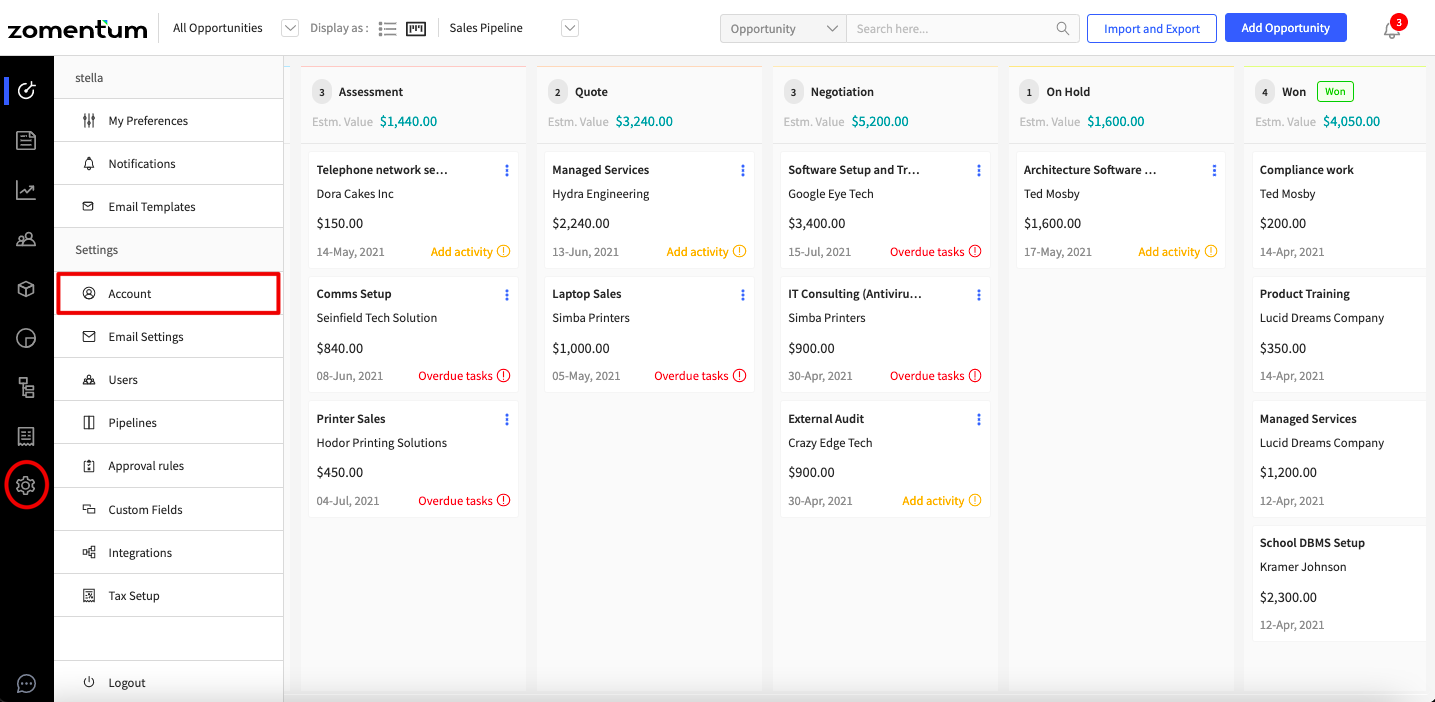Screen dimensions: 1435x702
Task: Click the Google Eye Tech company name
Action: pyautogui.click(x=831, y=194)
